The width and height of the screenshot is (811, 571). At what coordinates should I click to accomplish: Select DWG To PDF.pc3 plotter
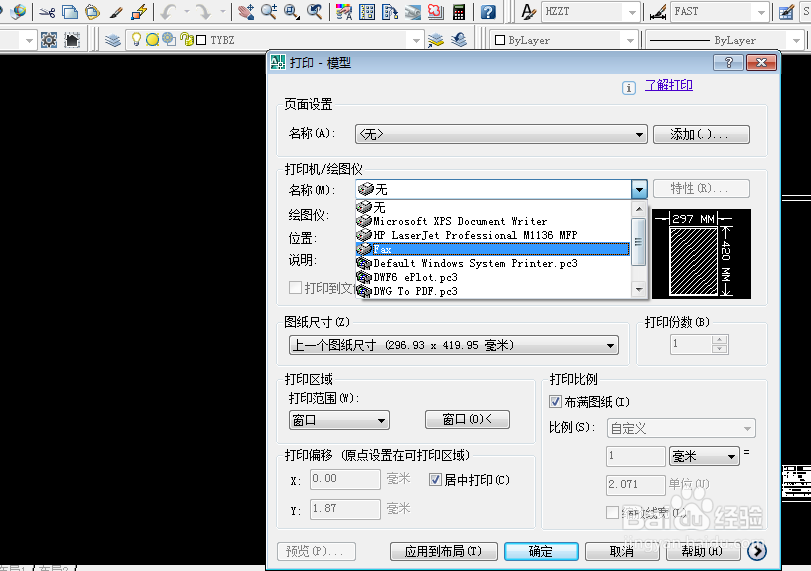point(493,291)
